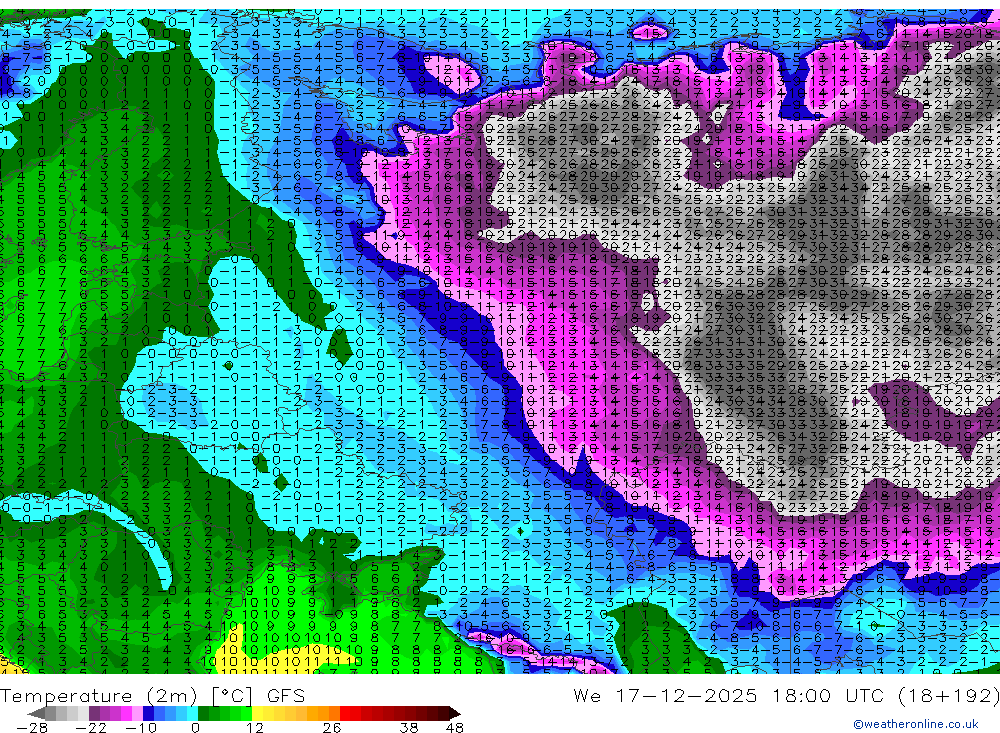1000x733 pixels.
Task: Click the "-10" legend label
Action: pyautogui.click(x=141, y=728)
